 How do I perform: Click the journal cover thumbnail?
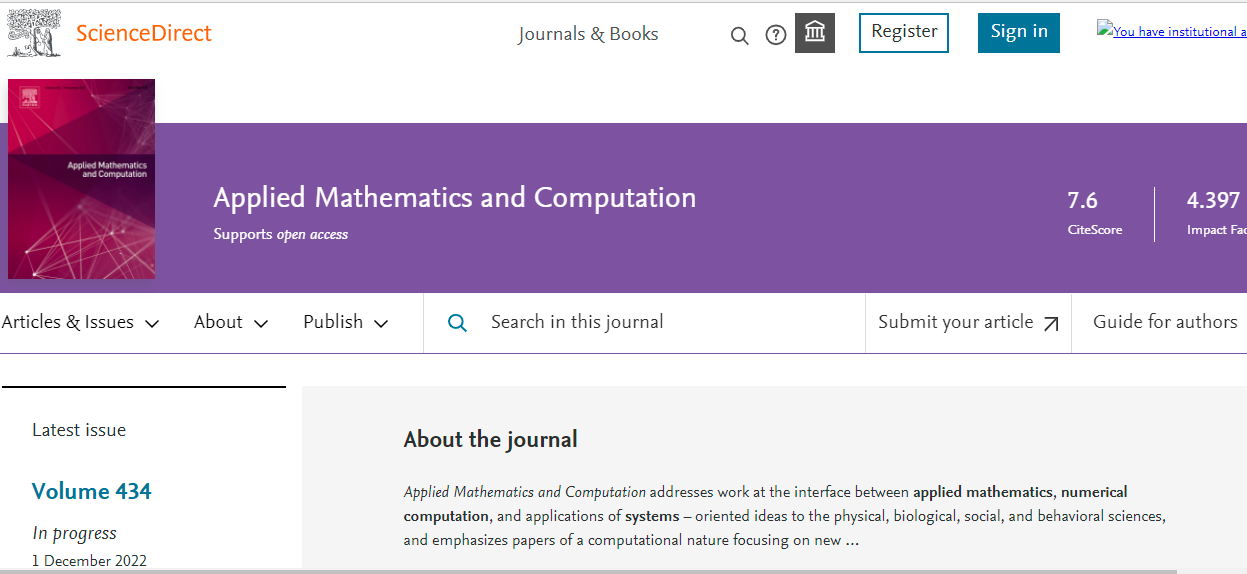coord(81,179)
